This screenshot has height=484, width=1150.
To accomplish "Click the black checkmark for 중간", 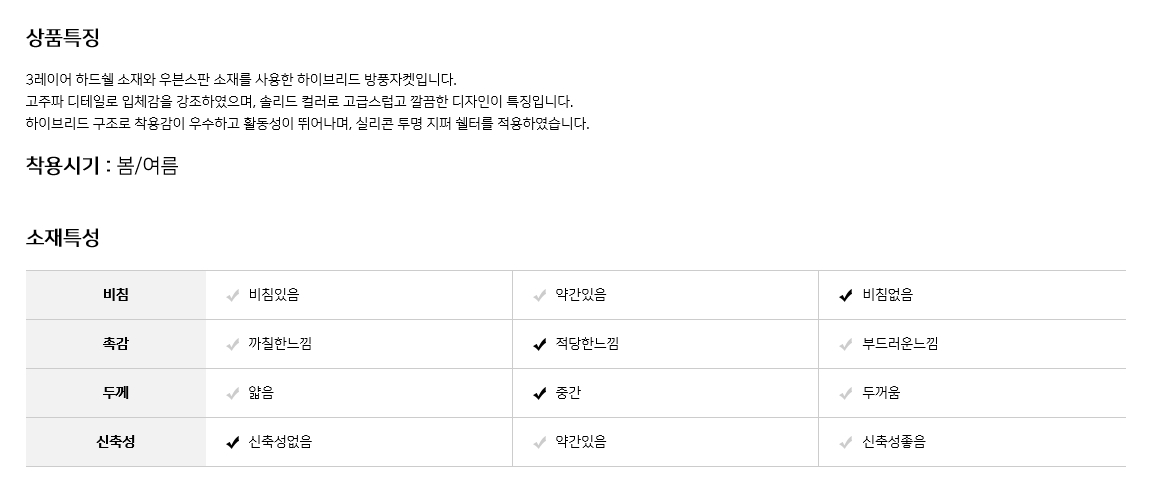I will coord(539,393).
